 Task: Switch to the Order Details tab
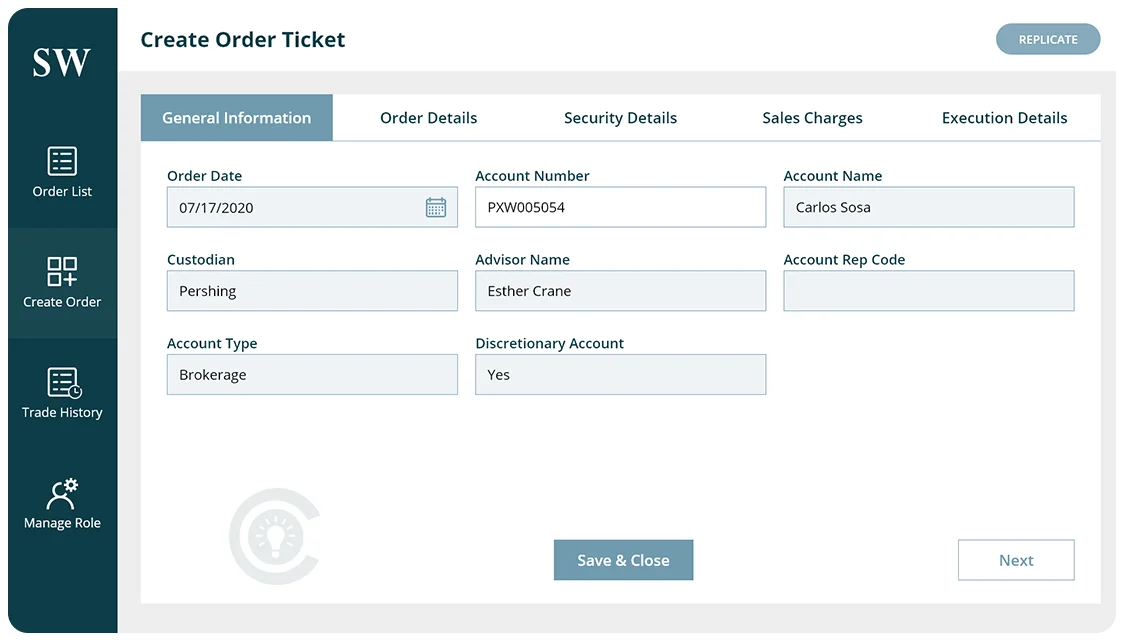click(x=428, y=117)
